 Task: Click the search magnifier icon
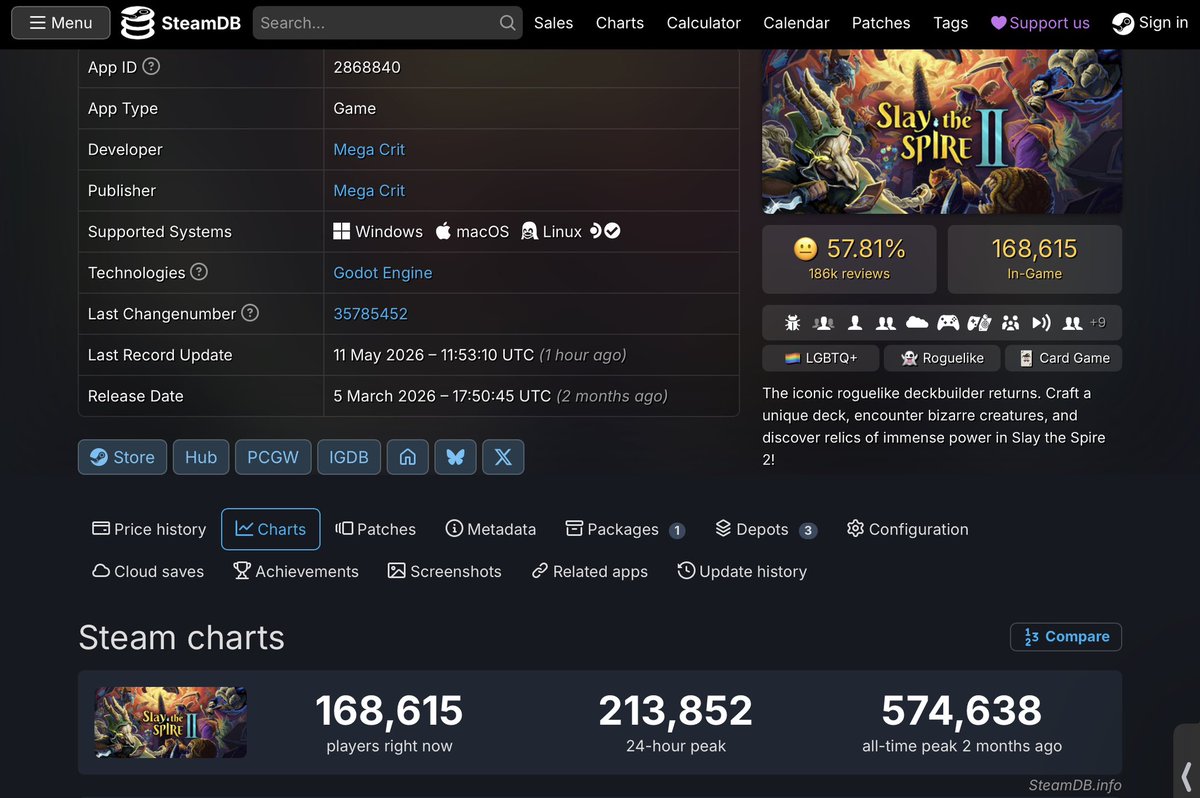click(508, 23)
